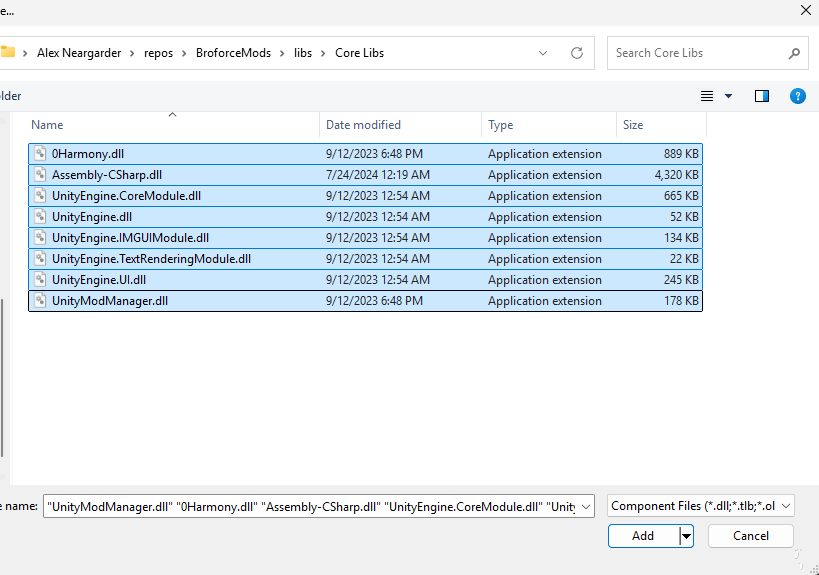Viewport: 819px width, 575px height.
Task: Select UnityModManager.dll file name
Action: pos(110,301)
